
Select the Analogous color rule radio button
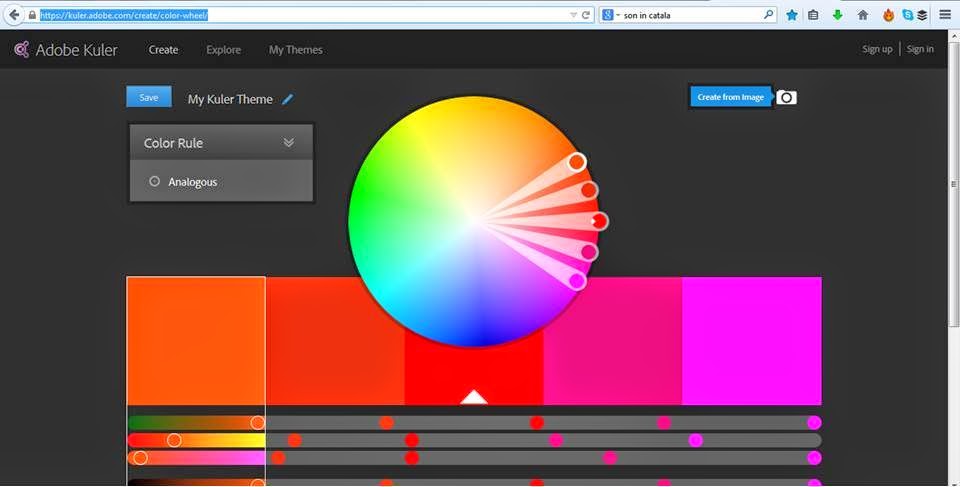coord(154,181)
